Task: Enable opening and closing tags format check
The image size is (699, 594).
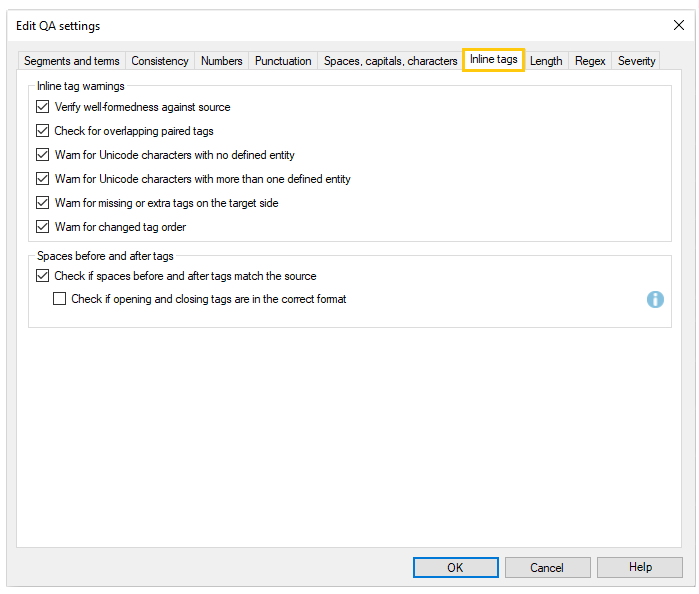Action: click(60, 299)
